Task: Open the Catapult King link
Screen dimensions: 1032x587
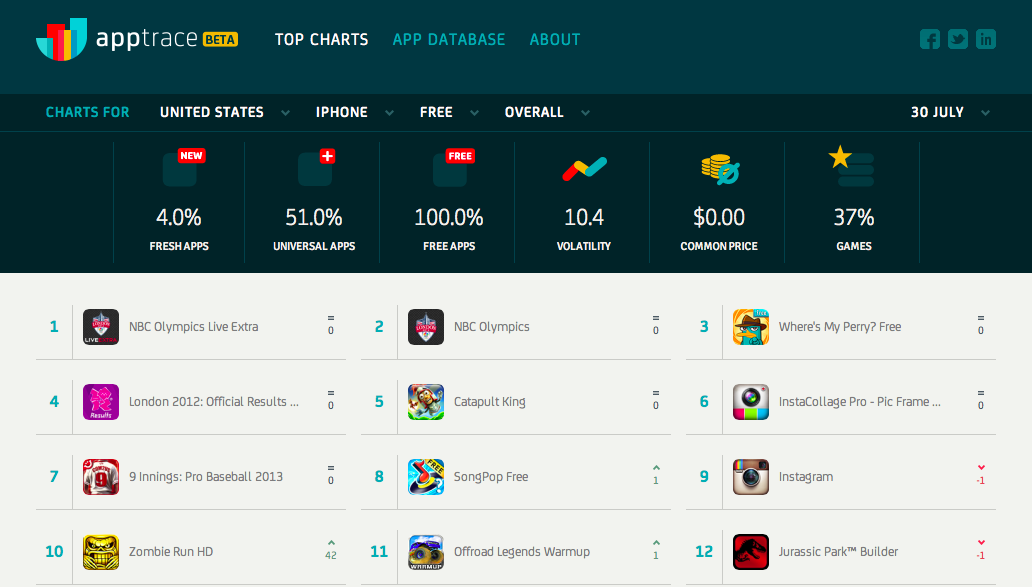Action: 490,402
